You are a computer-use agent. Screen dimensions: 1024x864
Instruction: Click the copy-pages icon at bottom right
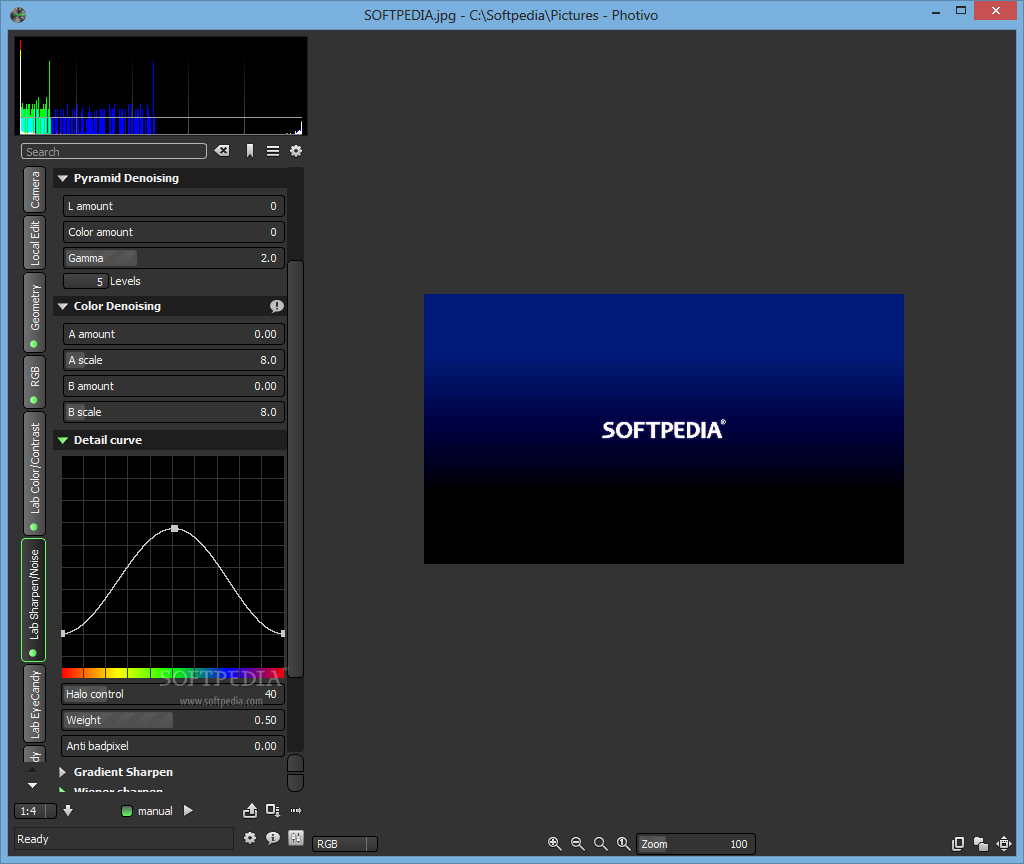point(958,844)
